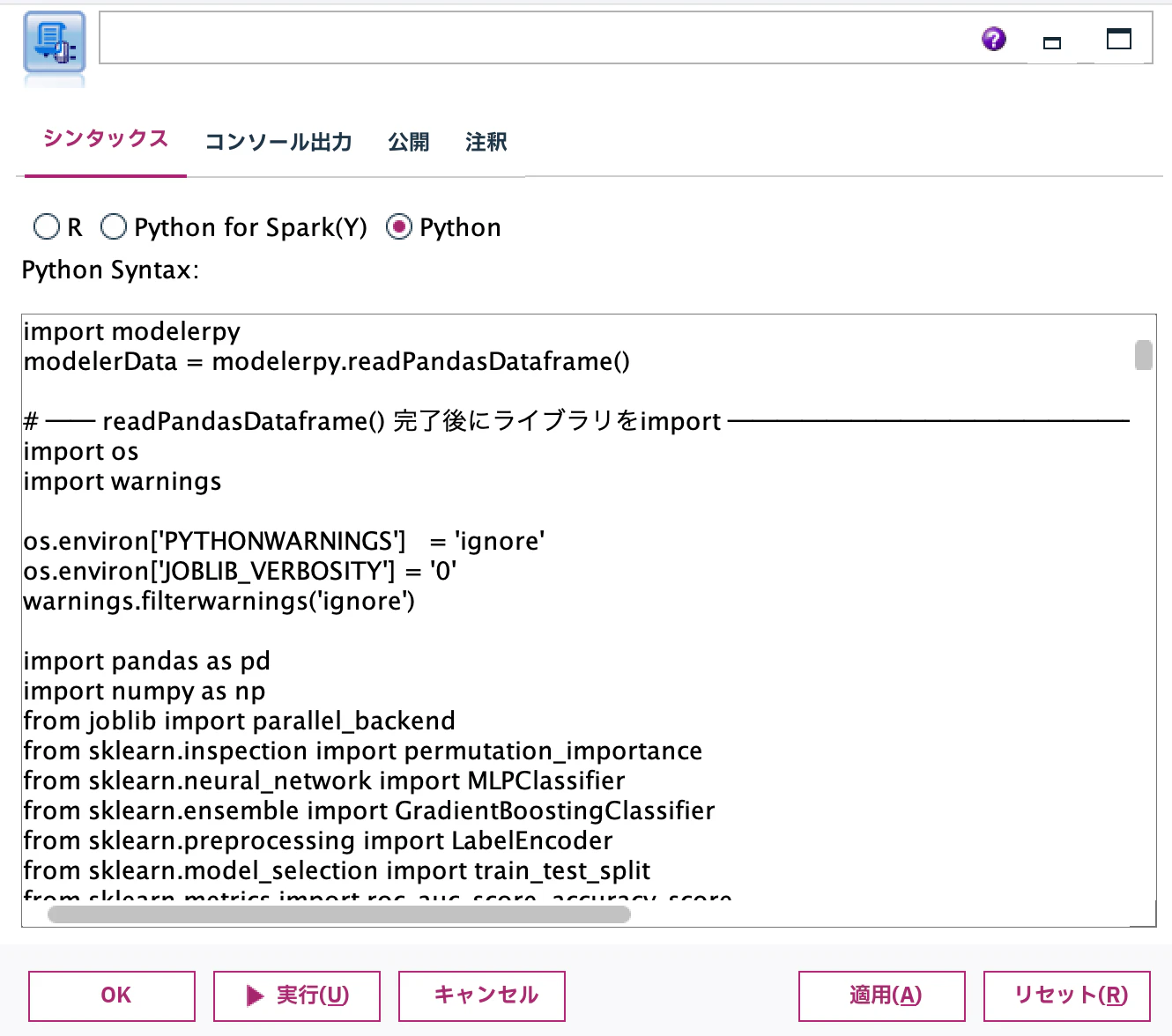This screenshot has width=1172, height=1036.
Task: Open help via the purple question mark icon
Action: coord(994,39)
